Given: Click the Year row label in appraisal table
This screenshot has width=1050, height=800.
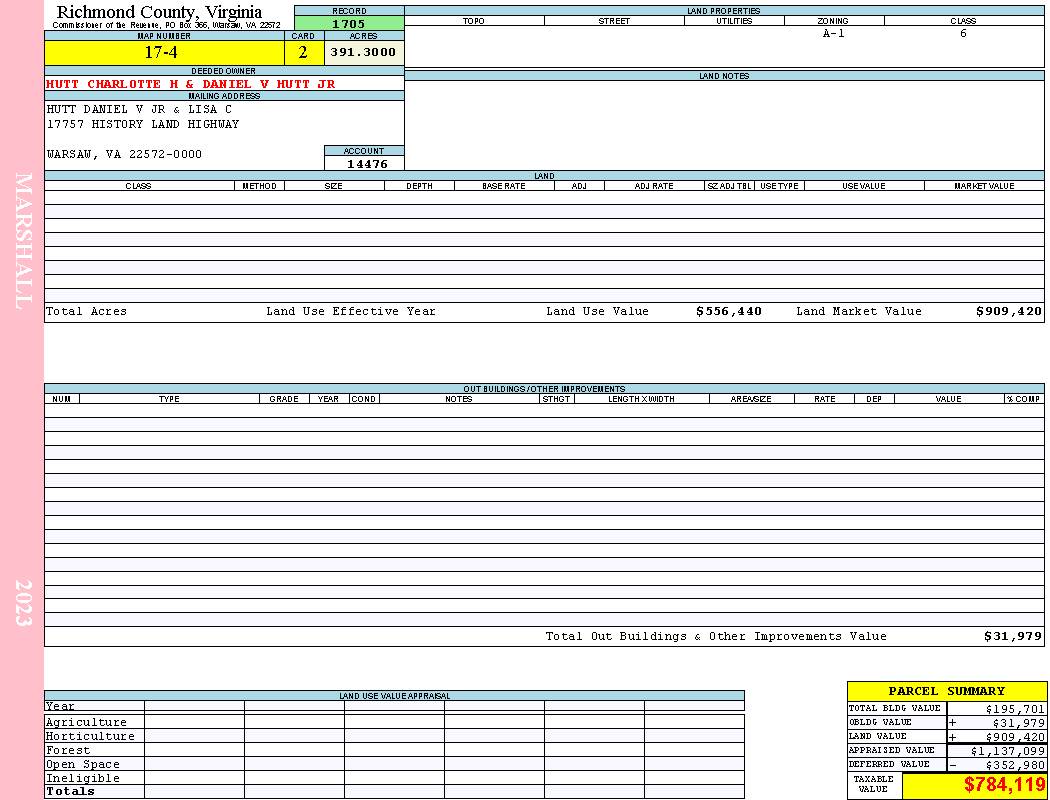Looking at the screenshot, I should click(60, 706).
